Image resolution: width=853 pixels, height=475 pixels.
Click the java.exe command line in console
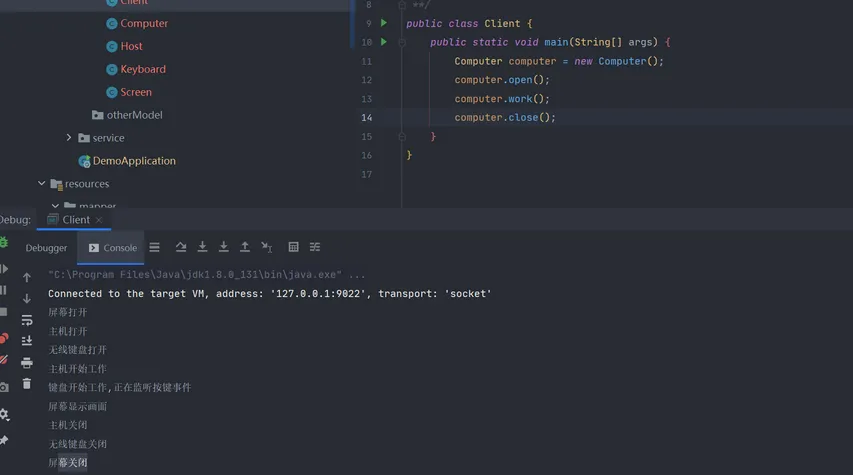[x=206, y=275]
